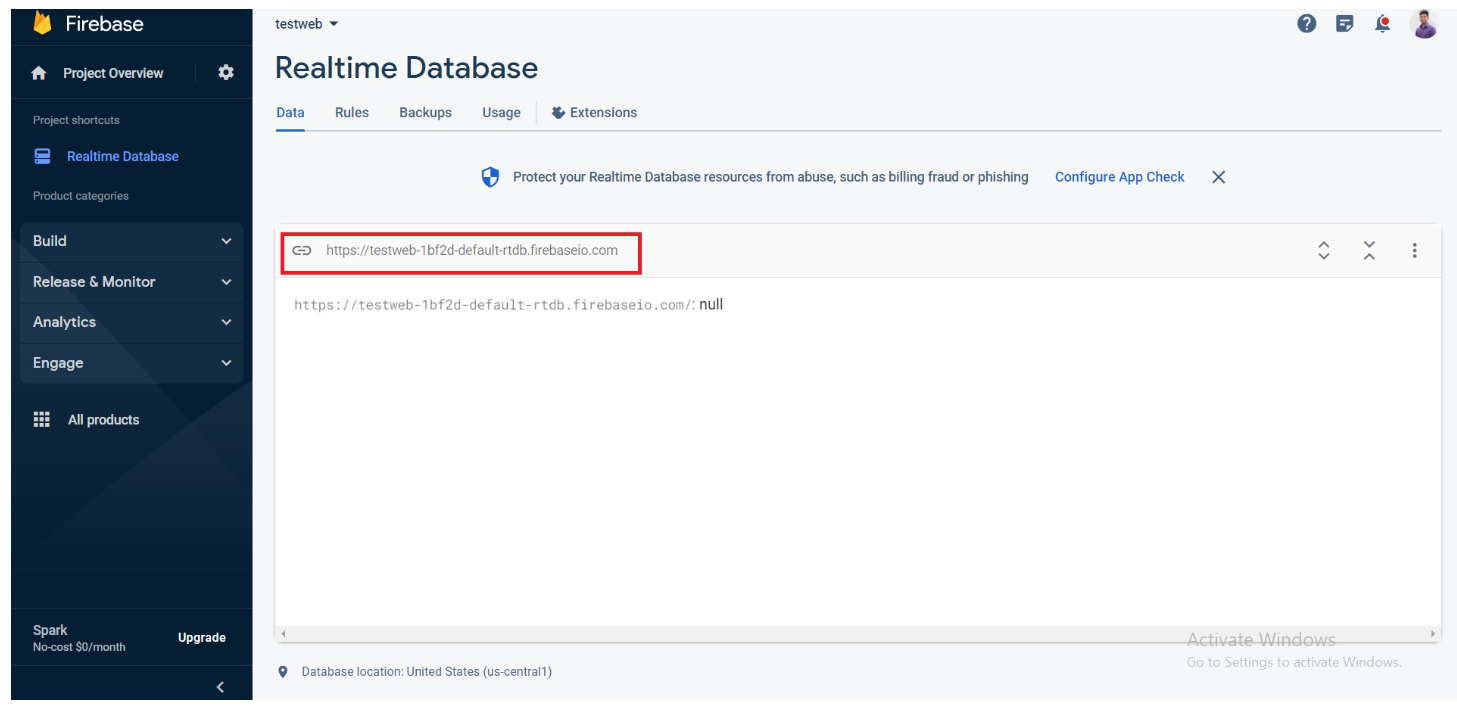Image resolution: width=1457 pixels, height=707 pixels.
Task: Open Realtime Database in sidebar
Action: 123,156
